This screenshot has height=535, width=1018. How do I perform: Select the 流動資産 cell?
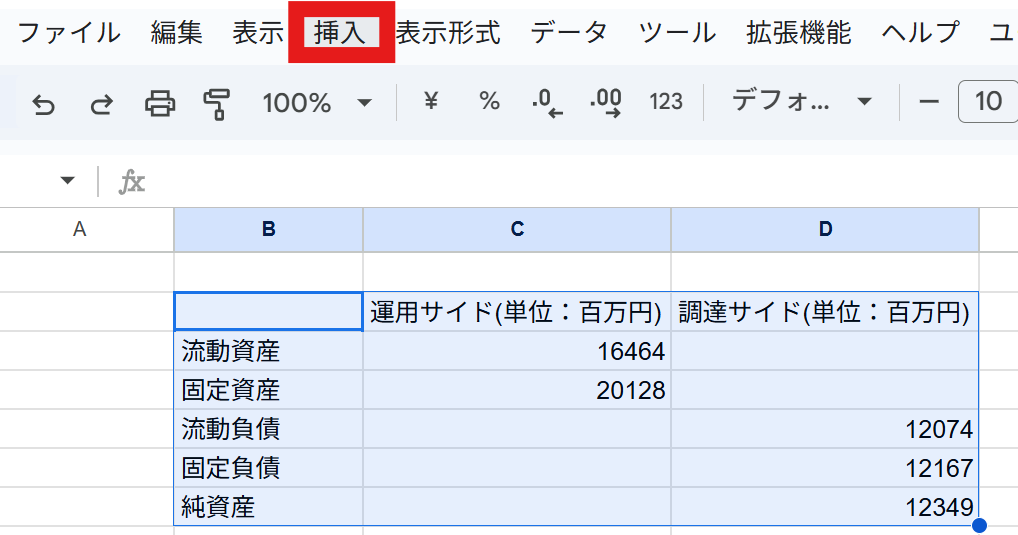click(x=268, y=351)
